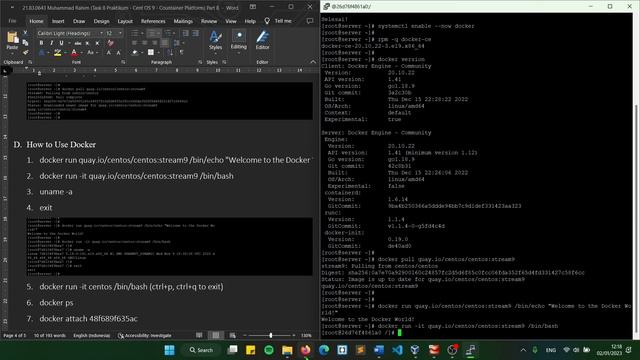640x360 pixels.
Task: Open Spotify from the taskbar
Action: tap(269, 350)
